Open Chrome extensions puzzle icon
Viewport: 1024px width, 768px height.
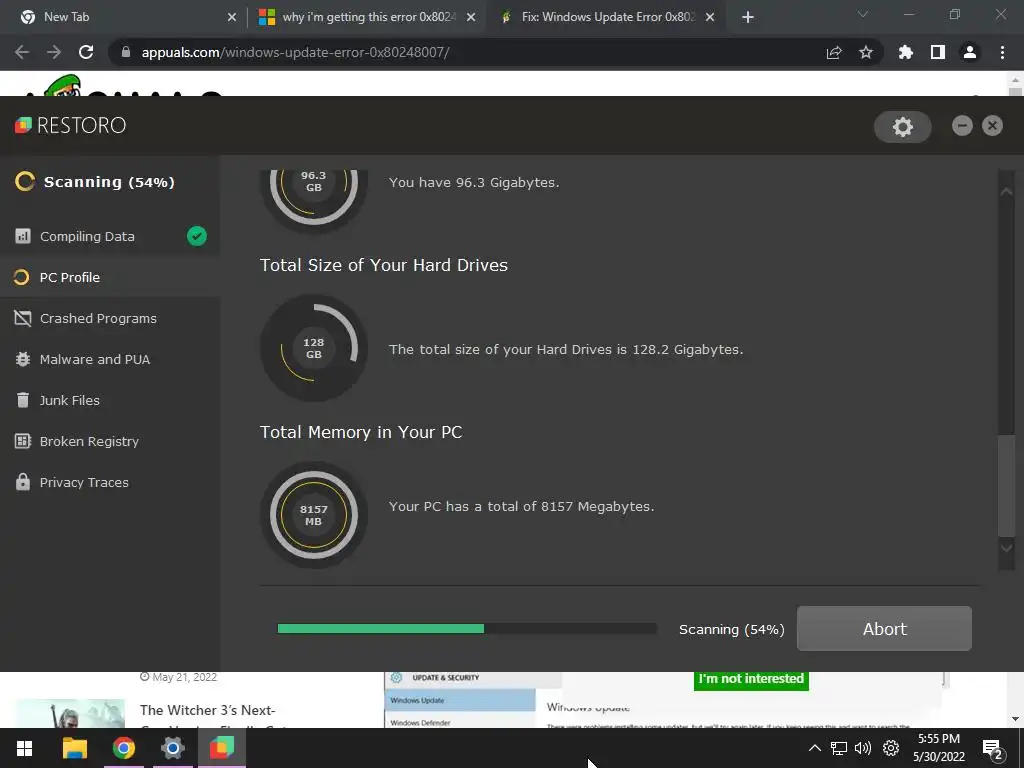(x=906, y=52)
